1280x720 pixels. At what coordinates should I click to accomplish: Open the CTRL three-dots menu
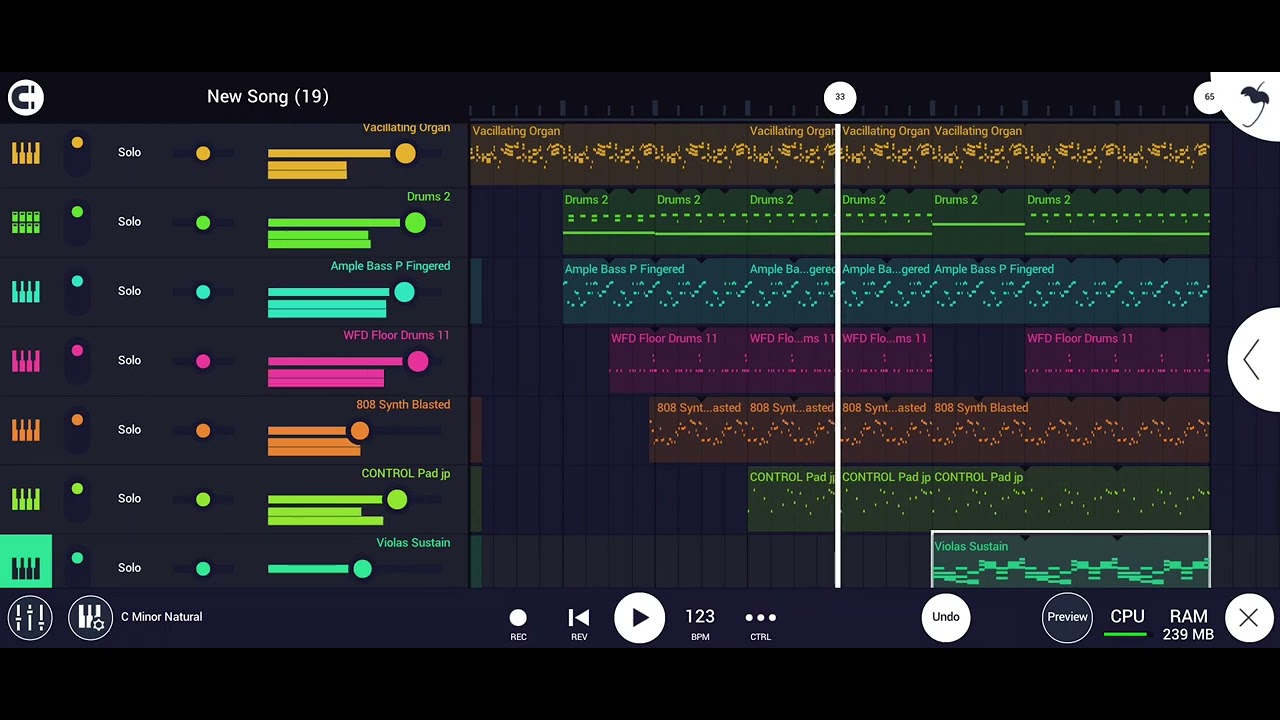tap(761, 623)
